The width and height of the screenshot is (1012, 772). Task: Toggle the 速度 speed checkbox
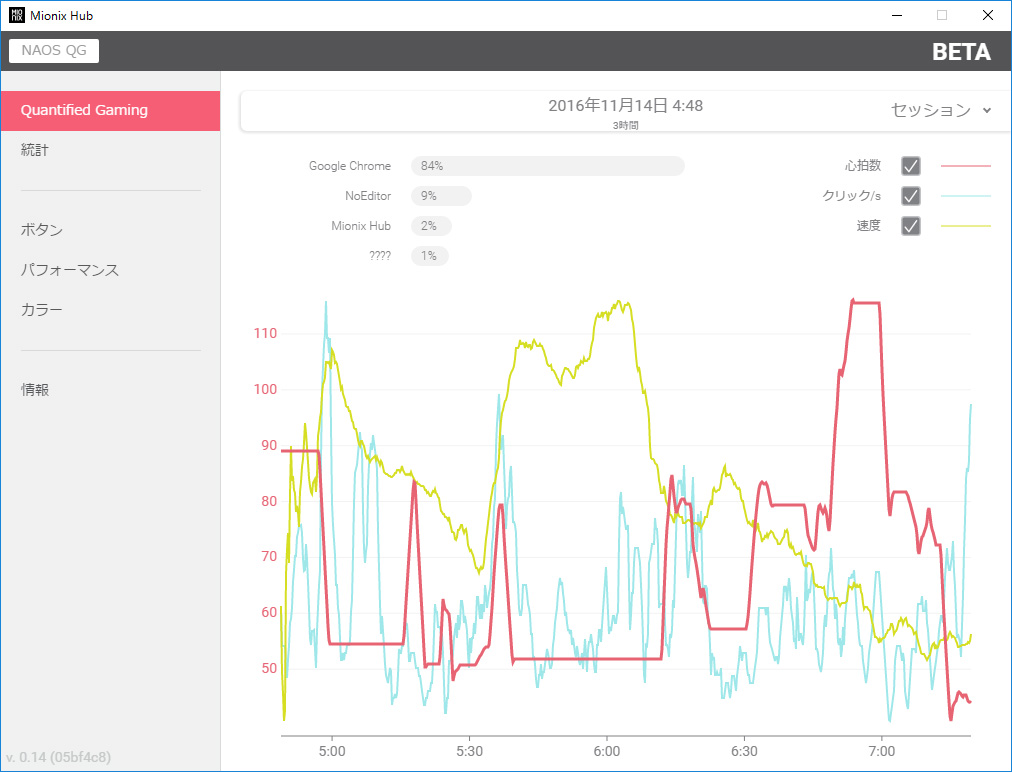click(911, 226)
